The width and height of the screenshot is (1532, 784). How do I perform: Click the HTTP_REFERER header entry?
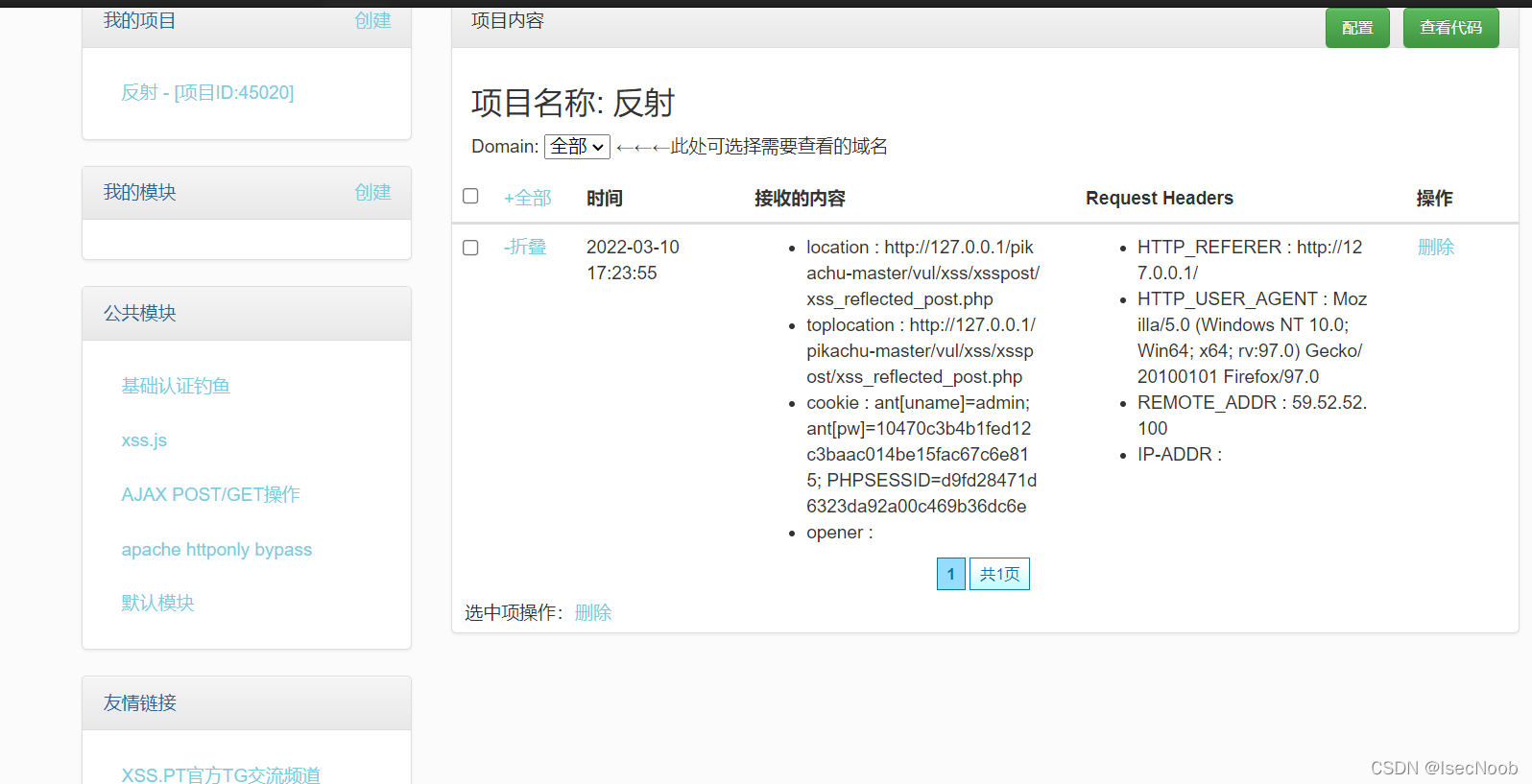tap(1250, 259)
